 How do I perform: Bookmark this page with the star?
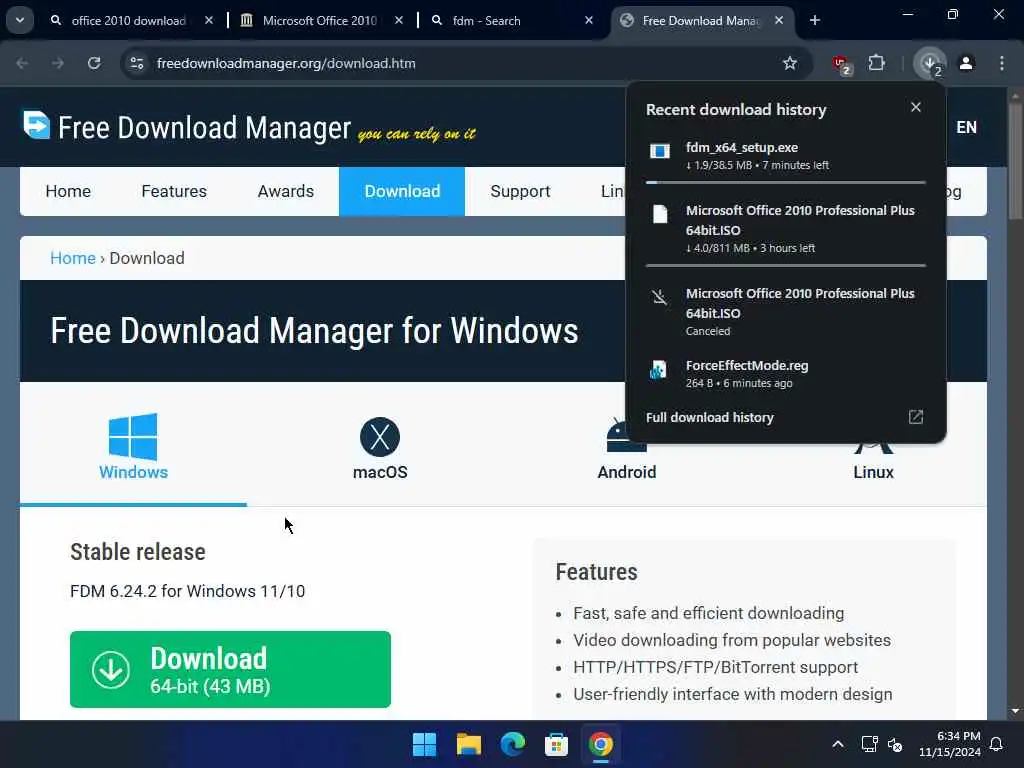790,63
